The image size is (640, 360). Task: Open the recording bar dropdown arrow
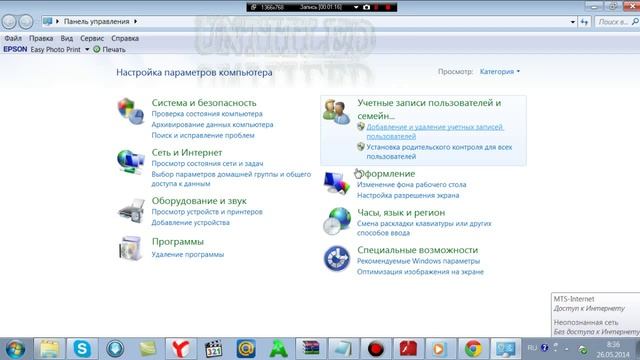tap(356, 7)
